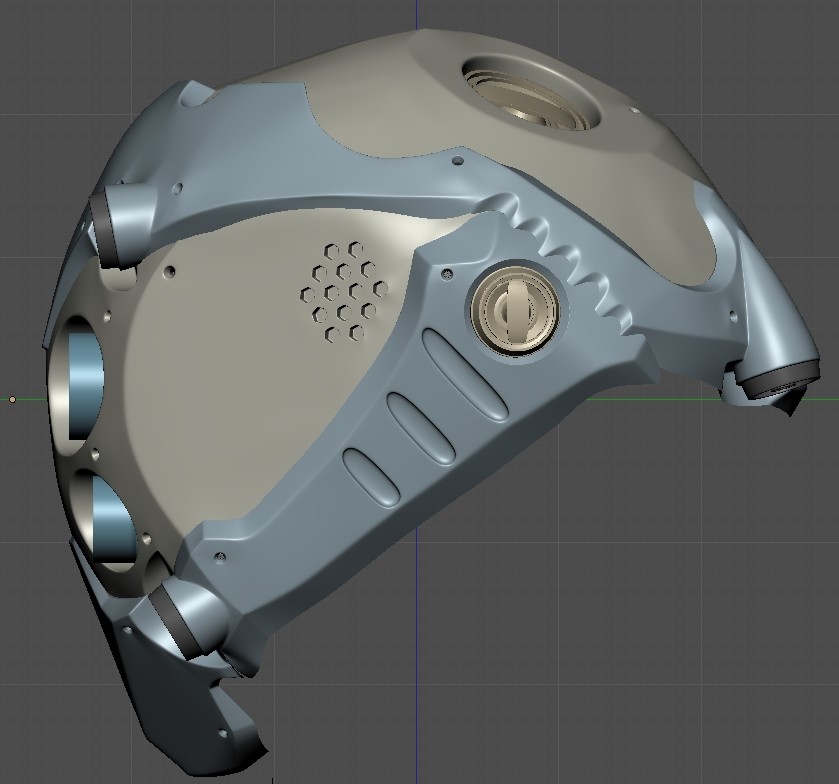
Task: Select the small orange origin dot at left edge
Action: [12, 399]
